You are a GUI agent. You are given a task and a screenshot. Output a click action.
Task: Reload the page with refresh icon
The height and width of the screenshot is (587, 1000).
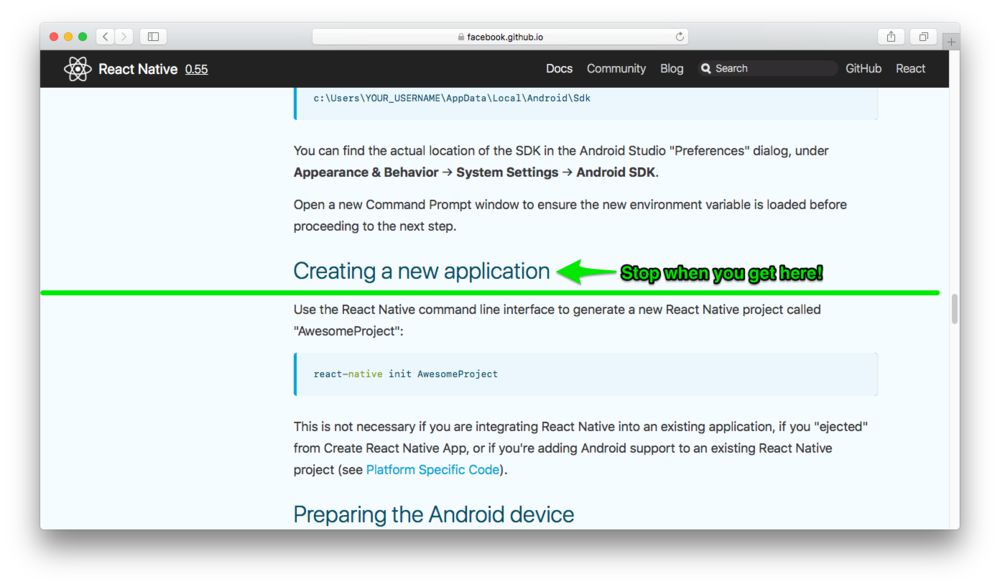(x=679, y=37)
